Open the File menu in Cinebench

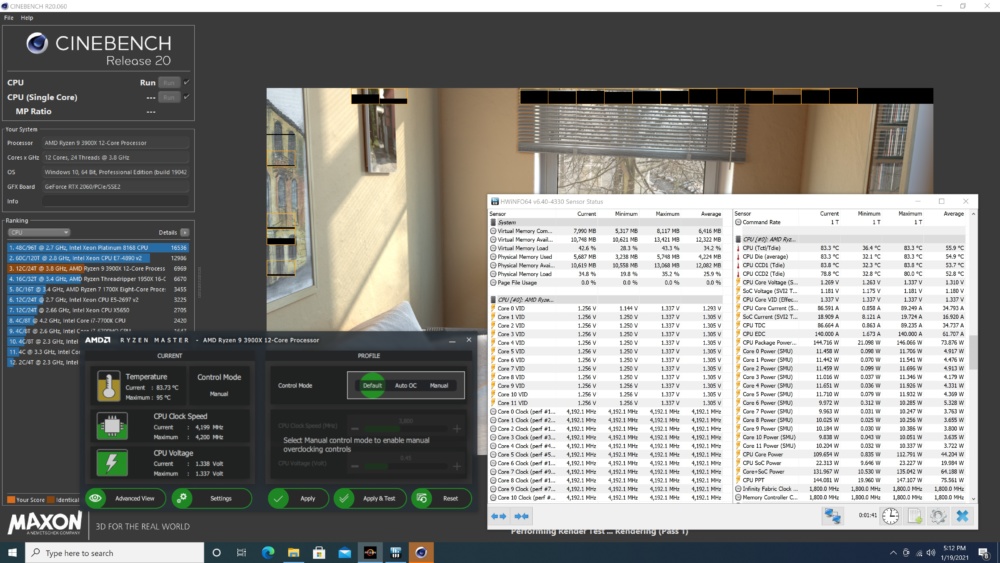pos(8,18)
